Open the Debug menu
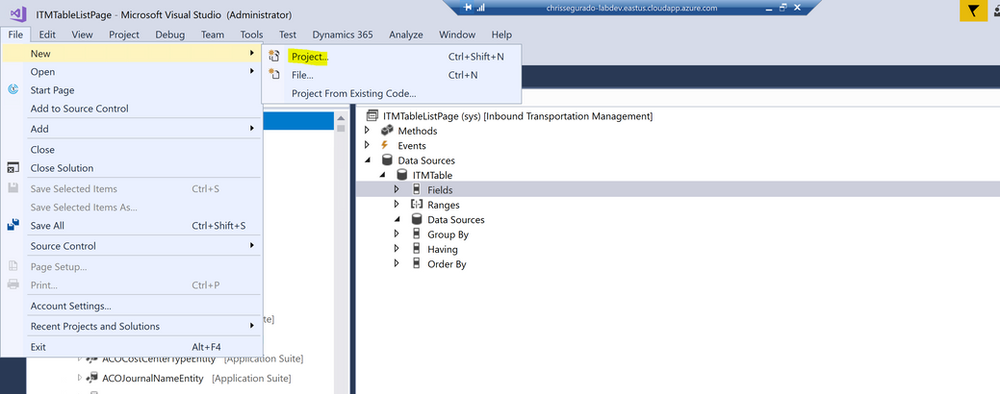Viewport: 1000px width, 394px height. pos(170,34)
